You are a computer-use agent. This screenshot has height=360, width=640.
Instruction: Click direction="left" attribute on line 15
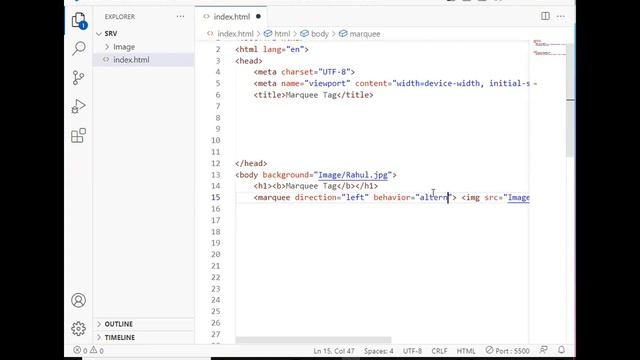(331, 198)
